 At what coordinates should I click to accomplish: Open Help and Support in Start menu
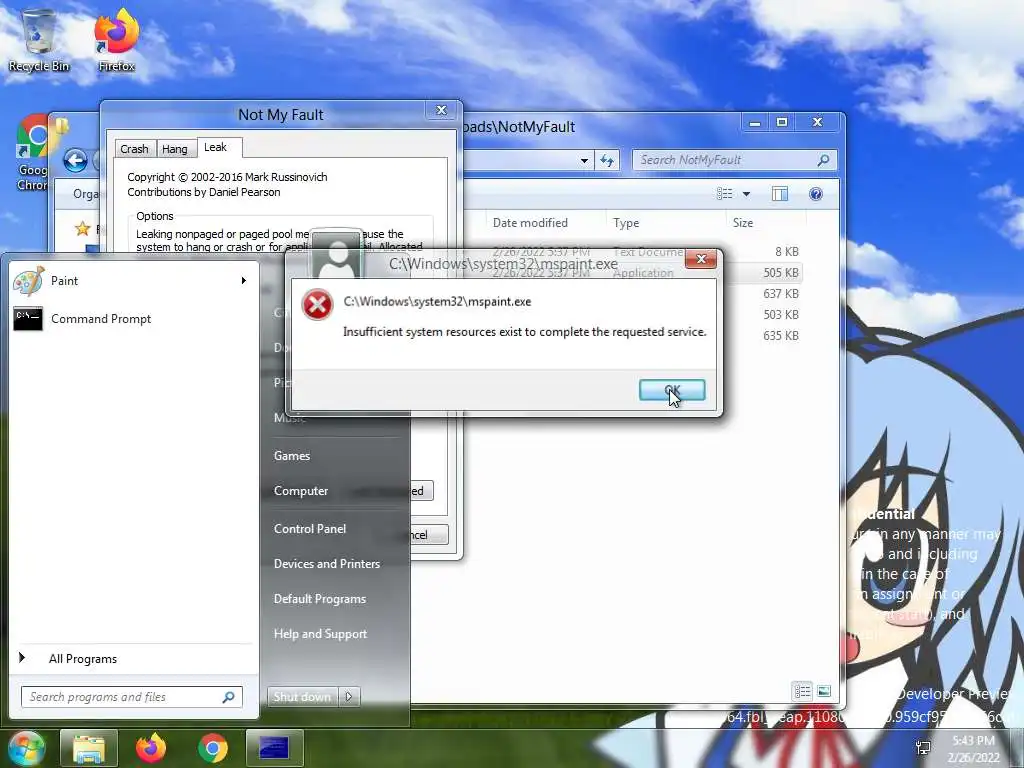pyautogui.click(x=321, y=633)
